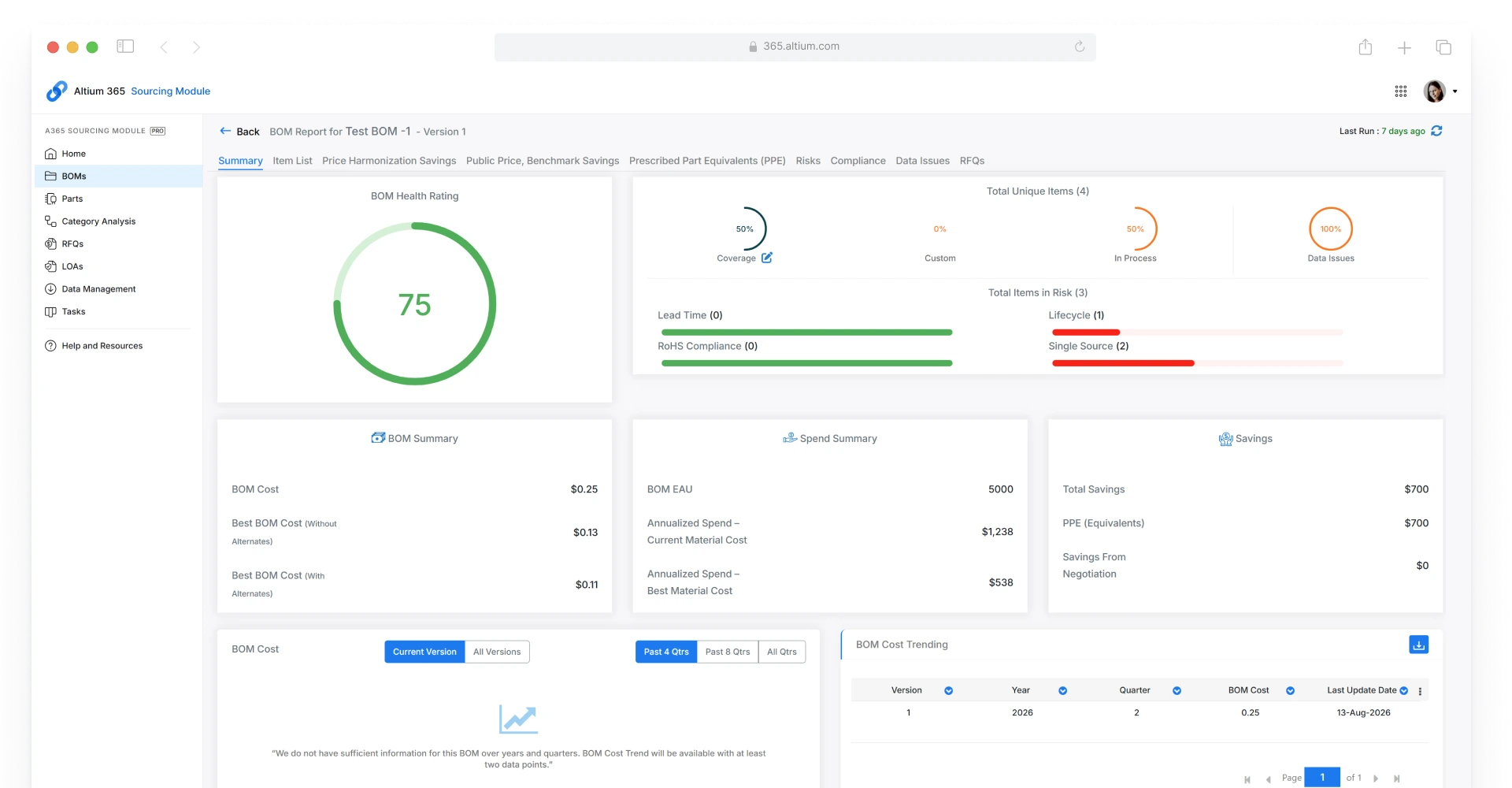The height and width of the screenshot is (788, 1512).
Task: Open Last Update Date column filter
Action: (x=1403, y=691)
